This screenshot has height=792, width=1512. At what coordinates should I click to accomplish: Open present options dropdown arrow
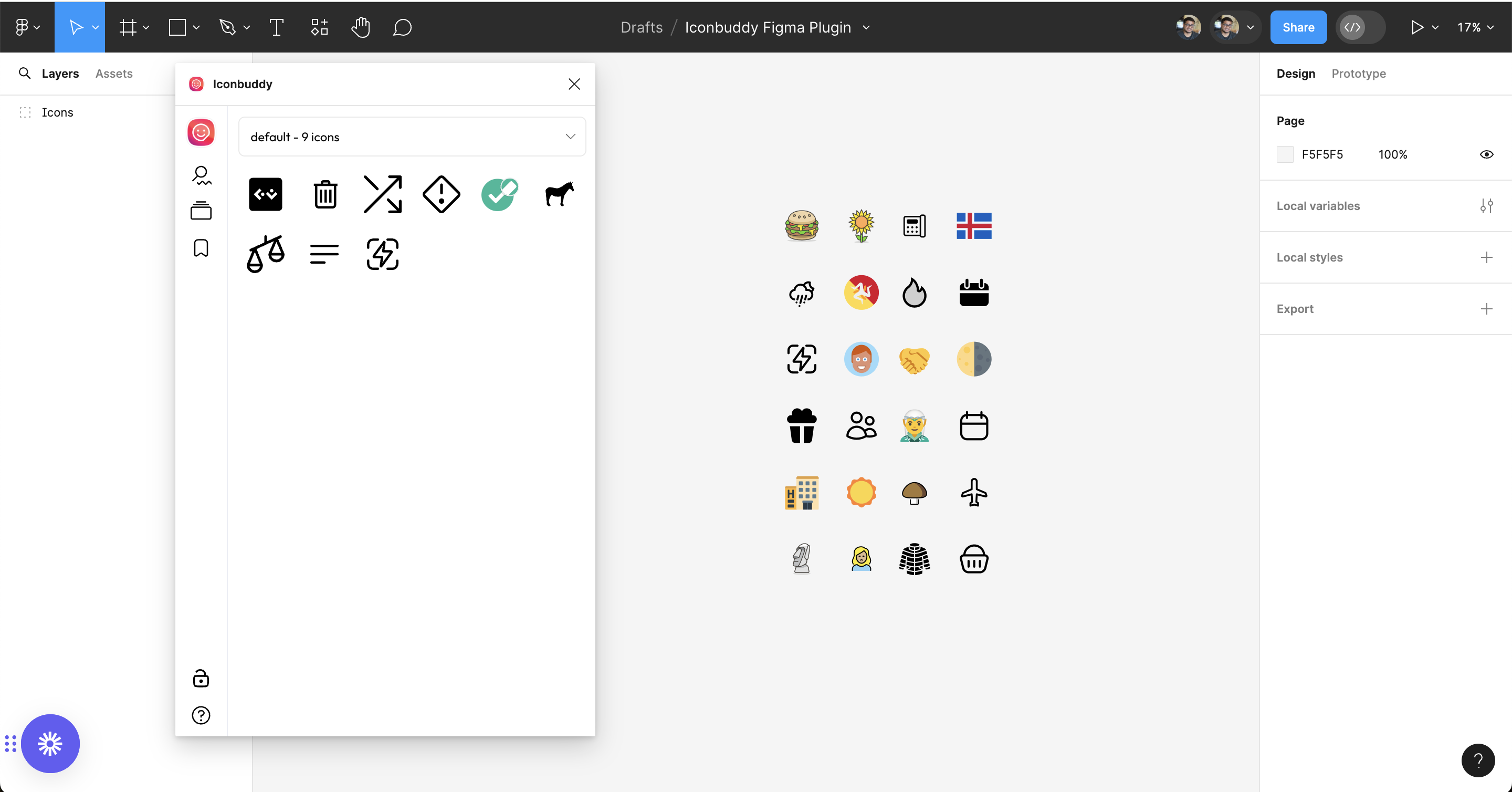pos(1435,27)
